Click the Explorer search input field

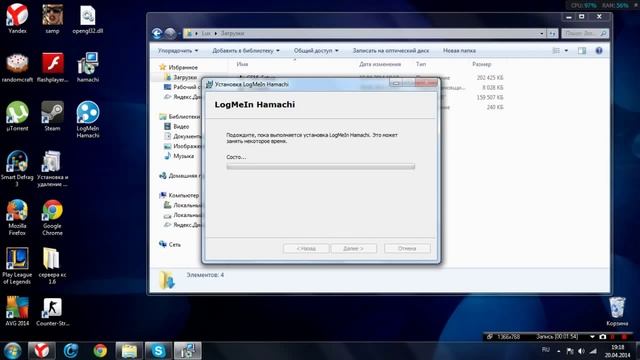click(x=584, y=33)
